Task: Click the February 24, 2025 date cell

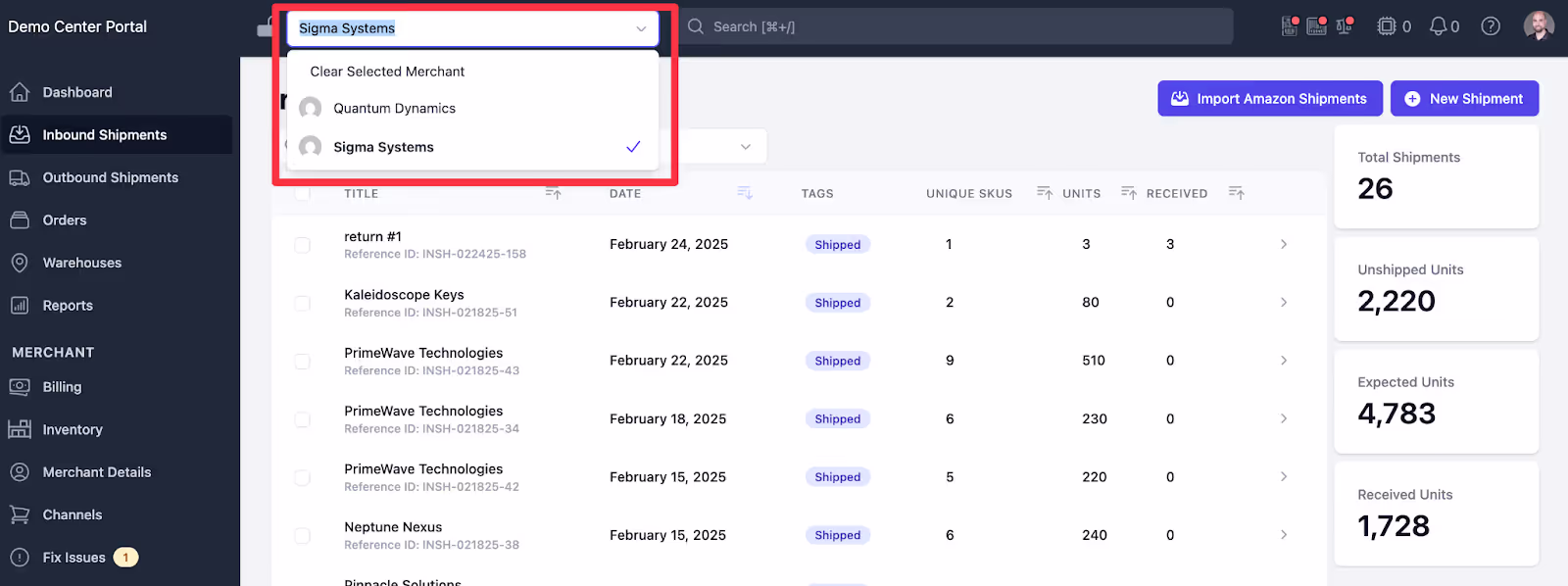Action: (x=668, y=244)
